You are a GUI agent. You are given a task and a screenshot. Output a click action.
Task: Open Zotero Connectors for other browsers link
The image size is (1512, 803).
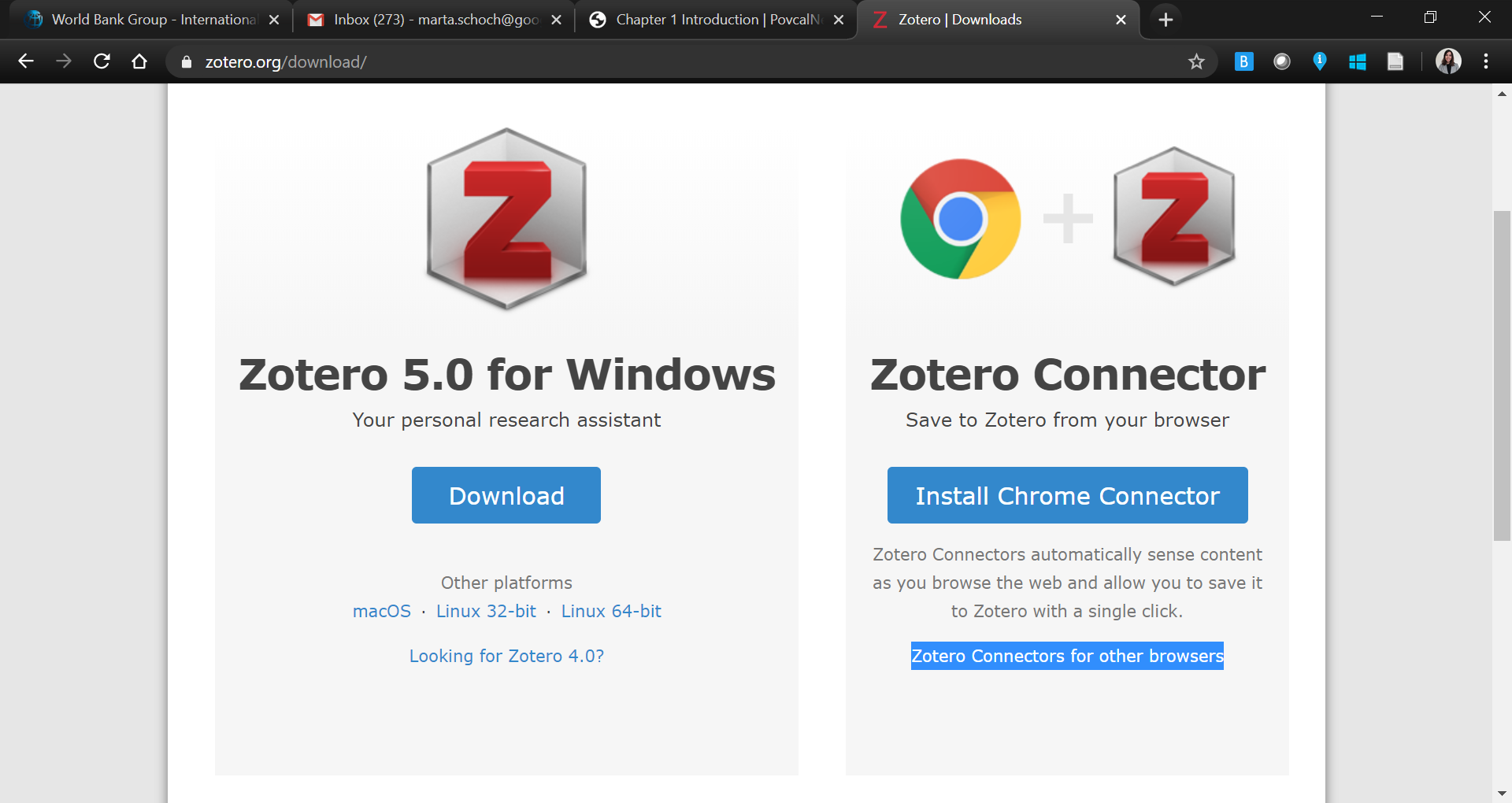point(1067,656)
